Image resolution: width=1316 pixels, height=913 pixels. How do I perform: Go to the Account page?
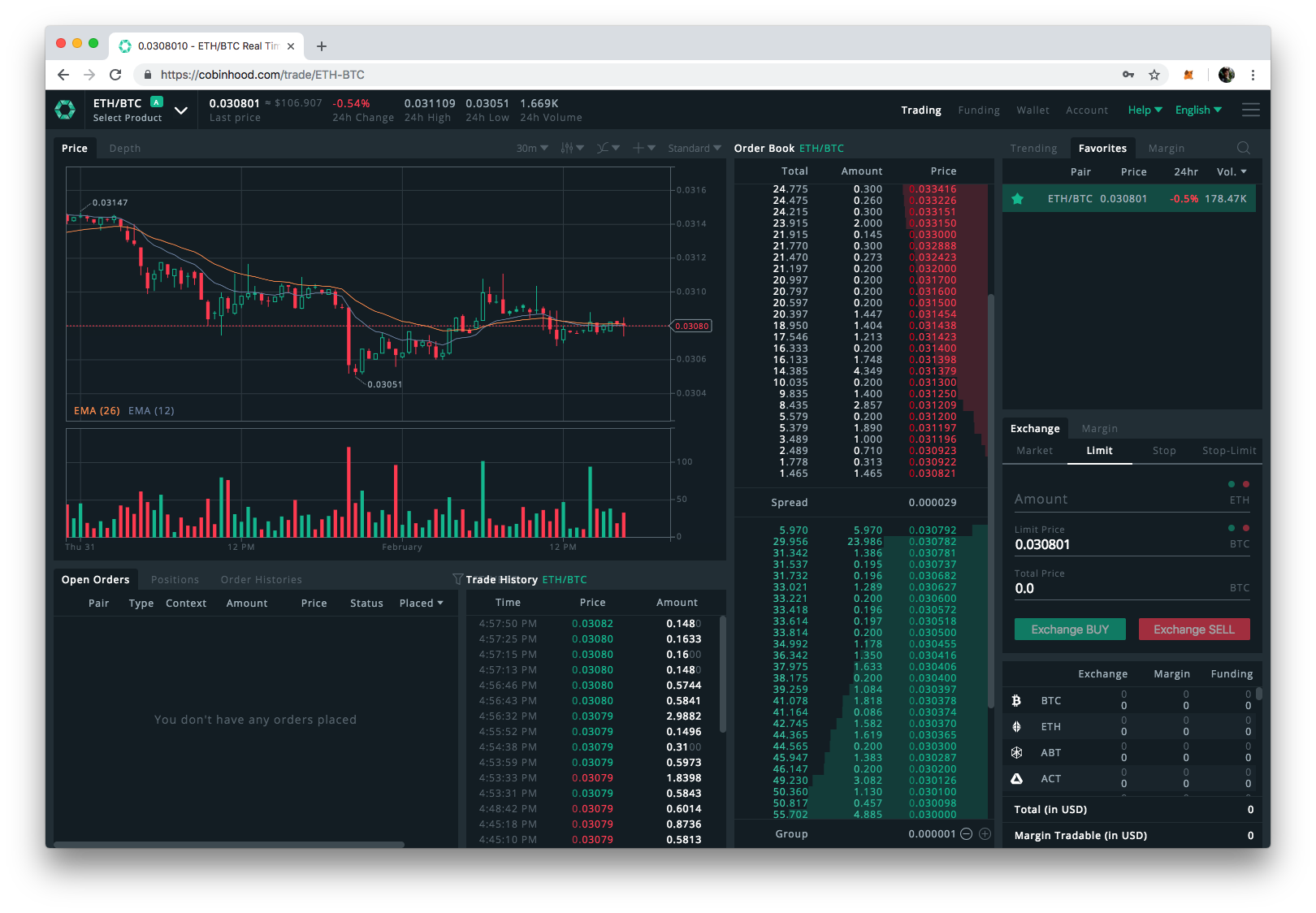point(1086,110)
